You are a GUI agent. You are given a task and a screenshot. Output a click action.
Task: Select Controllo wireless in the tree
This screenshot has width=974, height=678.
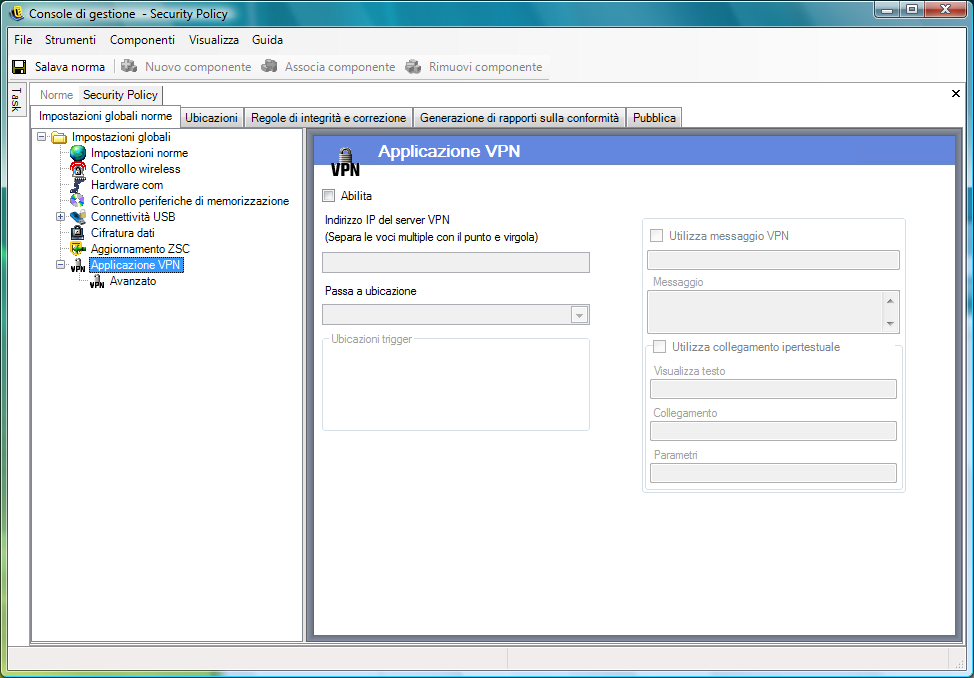135,169
